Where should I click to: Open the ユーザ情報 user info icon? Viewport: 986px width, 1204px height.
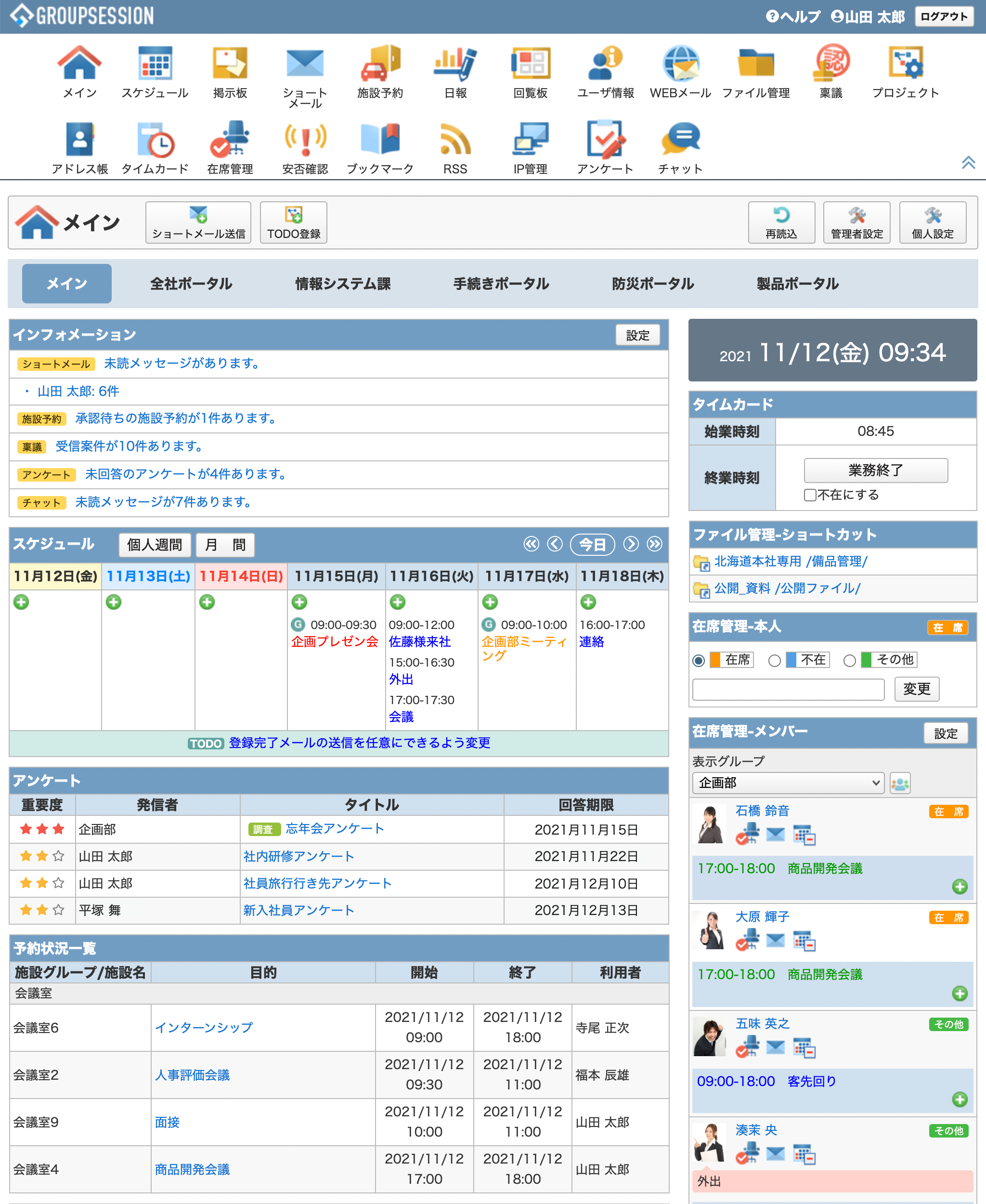tap(606, 63)
